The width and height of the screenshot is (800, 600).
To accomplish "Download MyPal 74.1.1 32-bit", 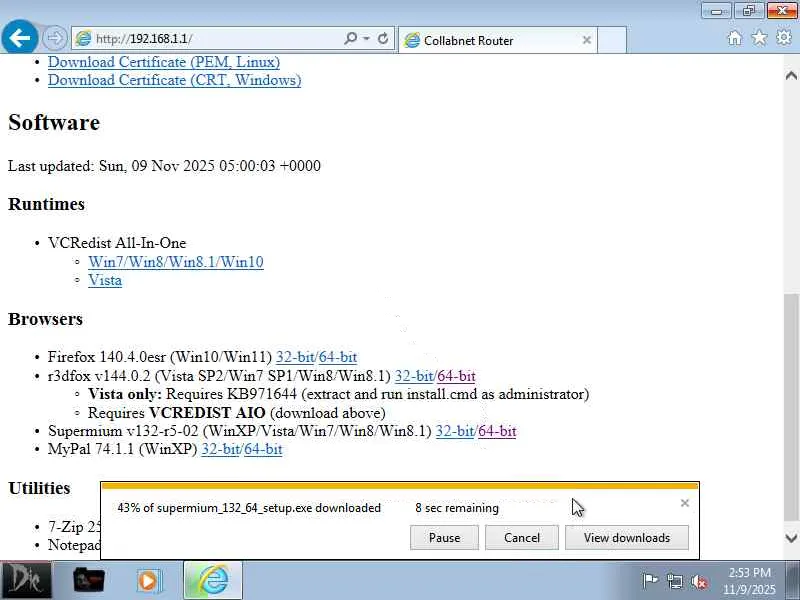I will pyautogui.click(x=220, y=449).
